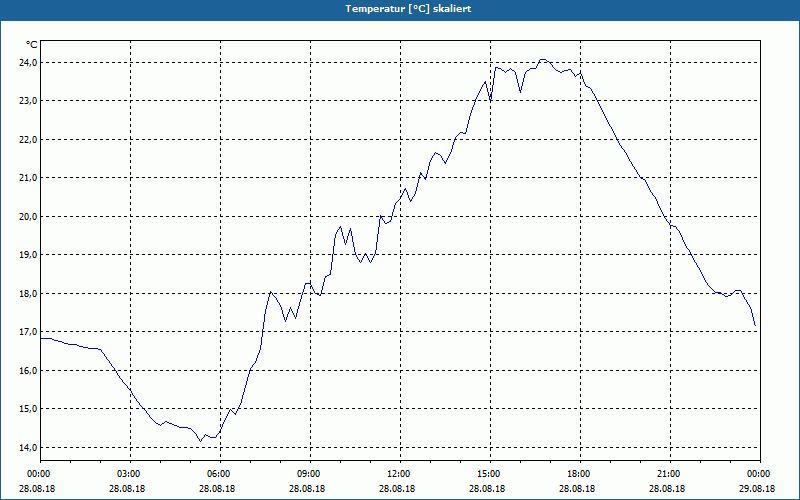This screenshot has height=500, width=800.
Task: Click the 12:00 time label
Action: [398, 474]
